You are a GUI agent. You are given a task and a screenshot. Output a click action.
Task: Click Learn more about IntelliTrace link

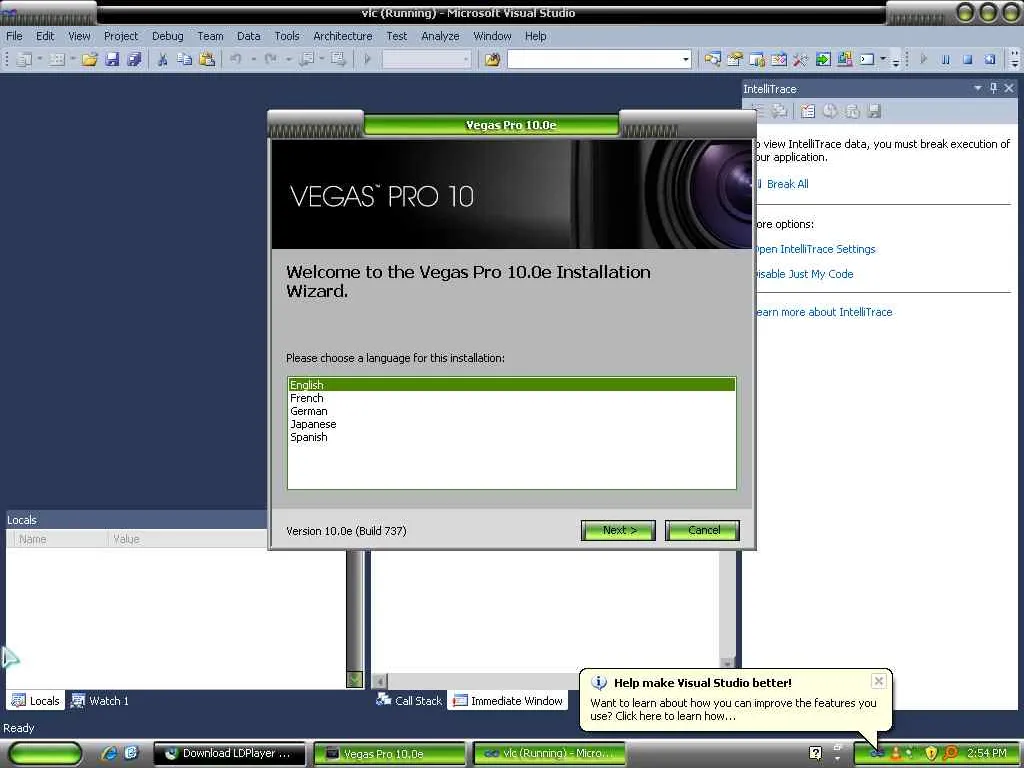coord(824,312)
